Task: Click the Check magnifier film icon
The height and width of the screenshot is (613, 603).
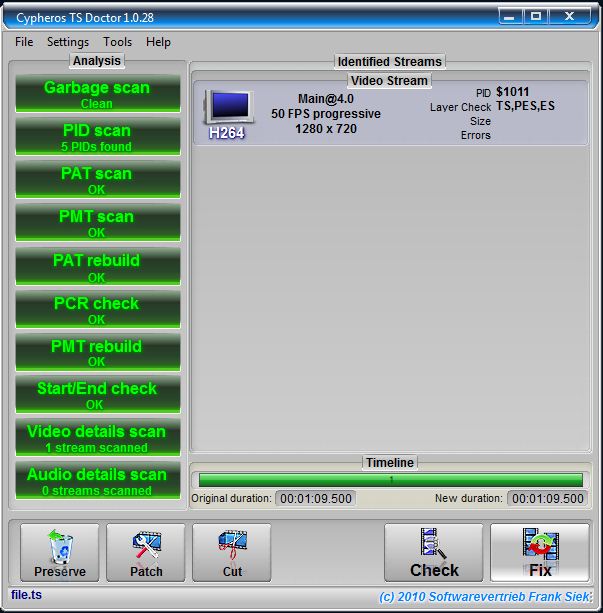Action: tap(433, 543)
